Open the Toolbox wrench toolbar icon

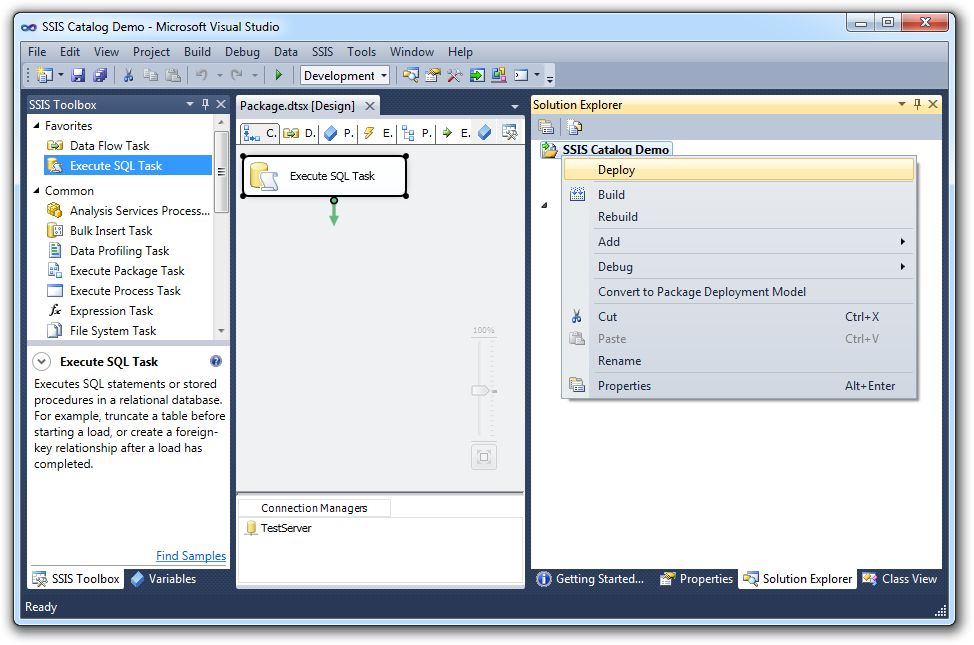pyautogui.click(x=455, y=75)
